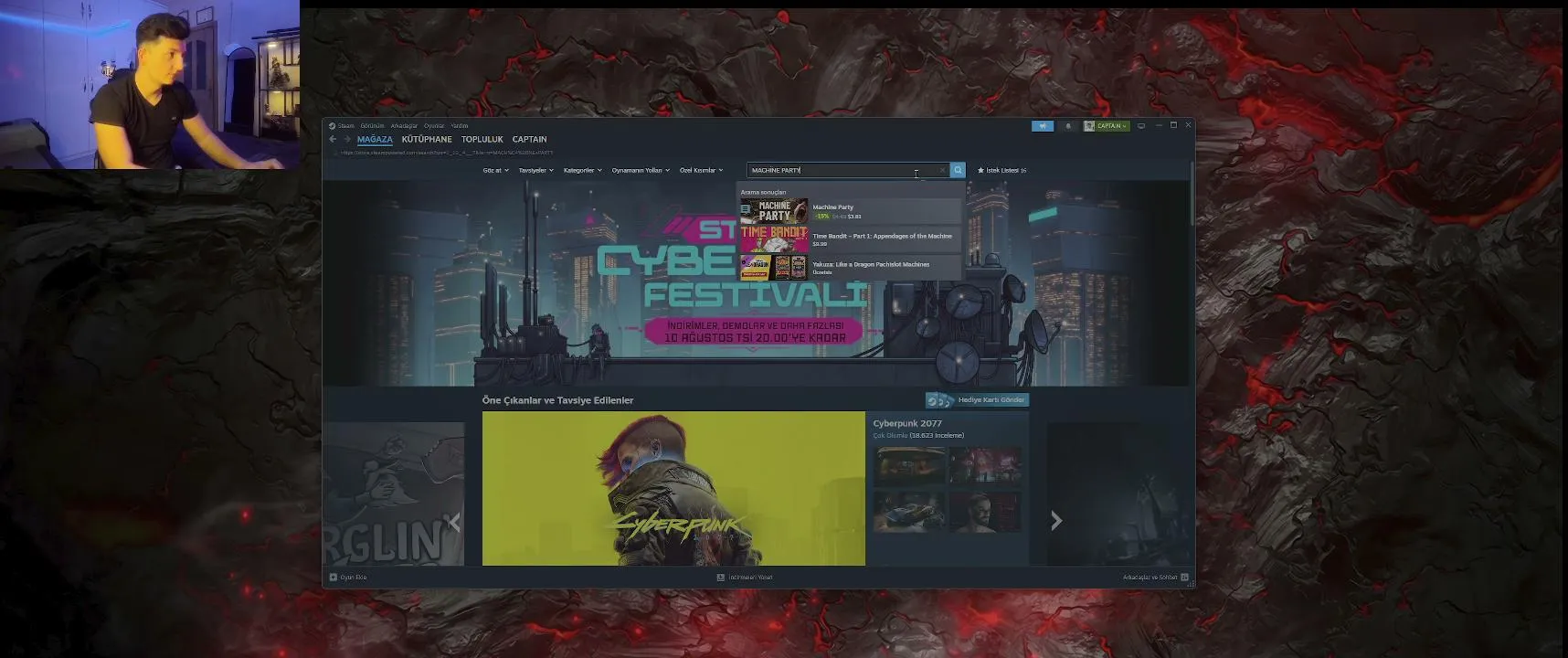Image resolution: width=1568 pixels, height=658 pixels.
Task: Open the Cyberpunk 2077 featured banner
Action: coord(673,488)
